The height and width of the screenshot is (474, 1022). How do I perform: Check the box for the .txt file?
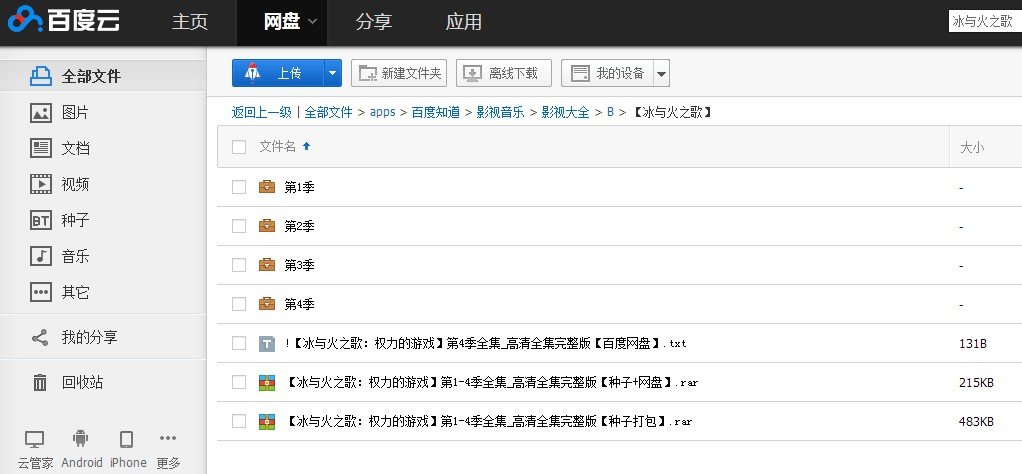[239, 343]
